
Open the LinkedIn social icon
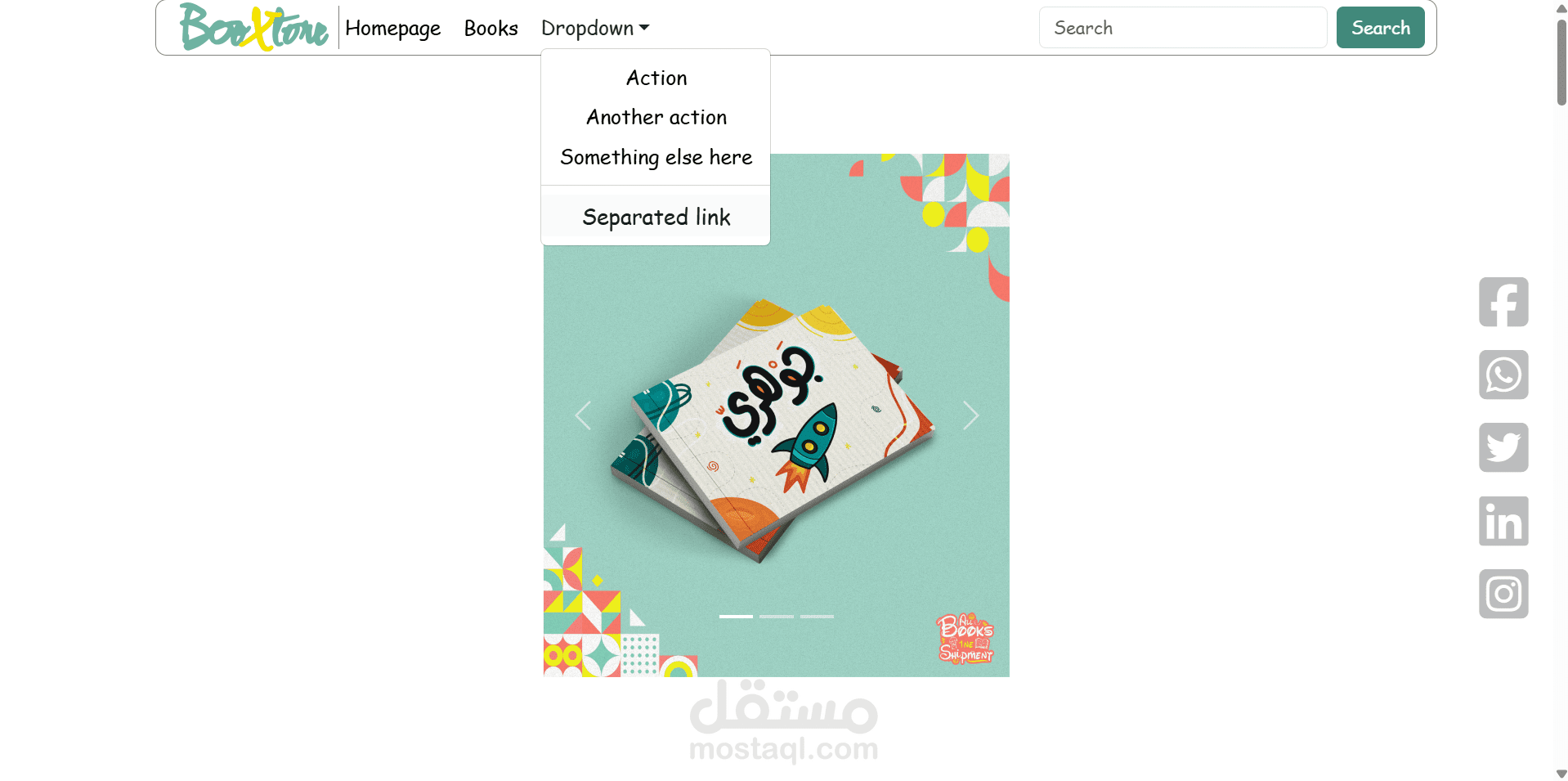1503,521
